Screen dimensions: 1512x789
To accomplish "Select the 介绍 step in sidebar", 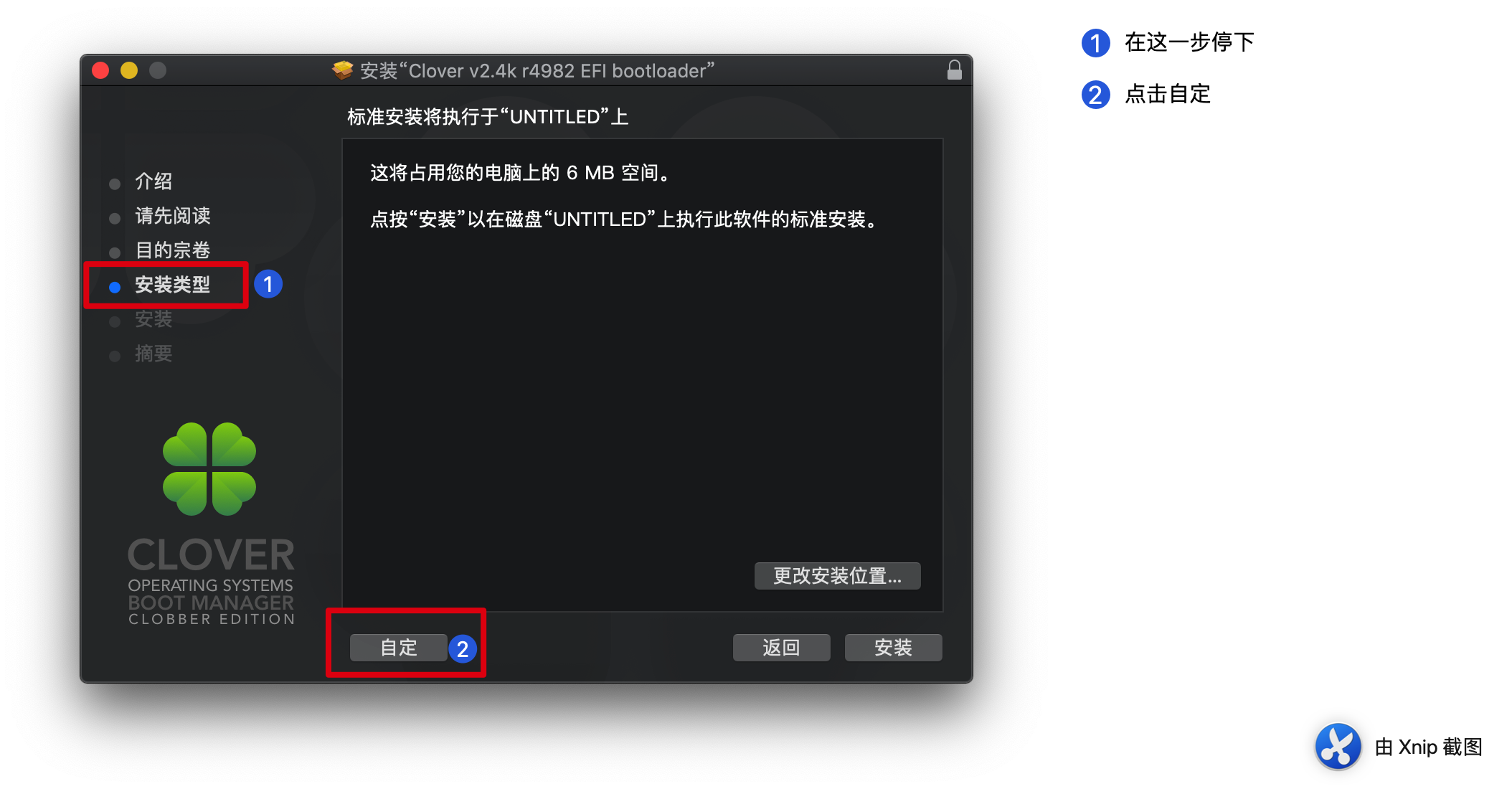I will pos(153,181).
